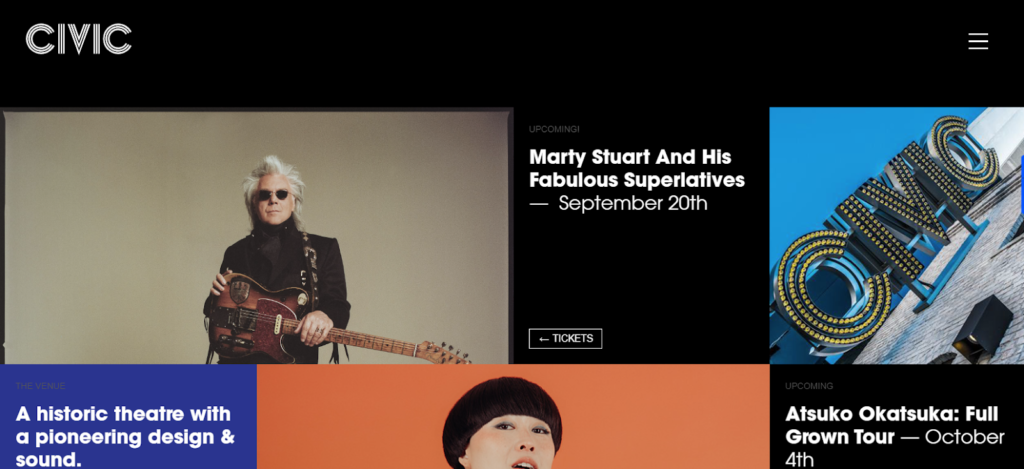Viewport: 1024px width, 469px height.
Task: Open the hamburger menu icon
Action: pyautogui.click(x=978, y=41)
